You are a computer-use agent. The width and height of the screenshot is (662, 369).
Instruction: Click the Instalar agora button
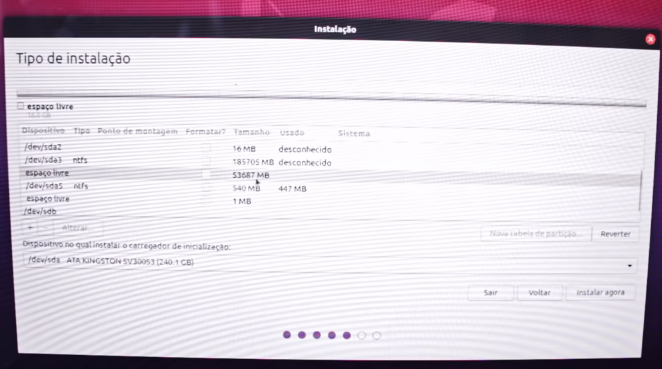pyautogui.click(x=600, y=292)
